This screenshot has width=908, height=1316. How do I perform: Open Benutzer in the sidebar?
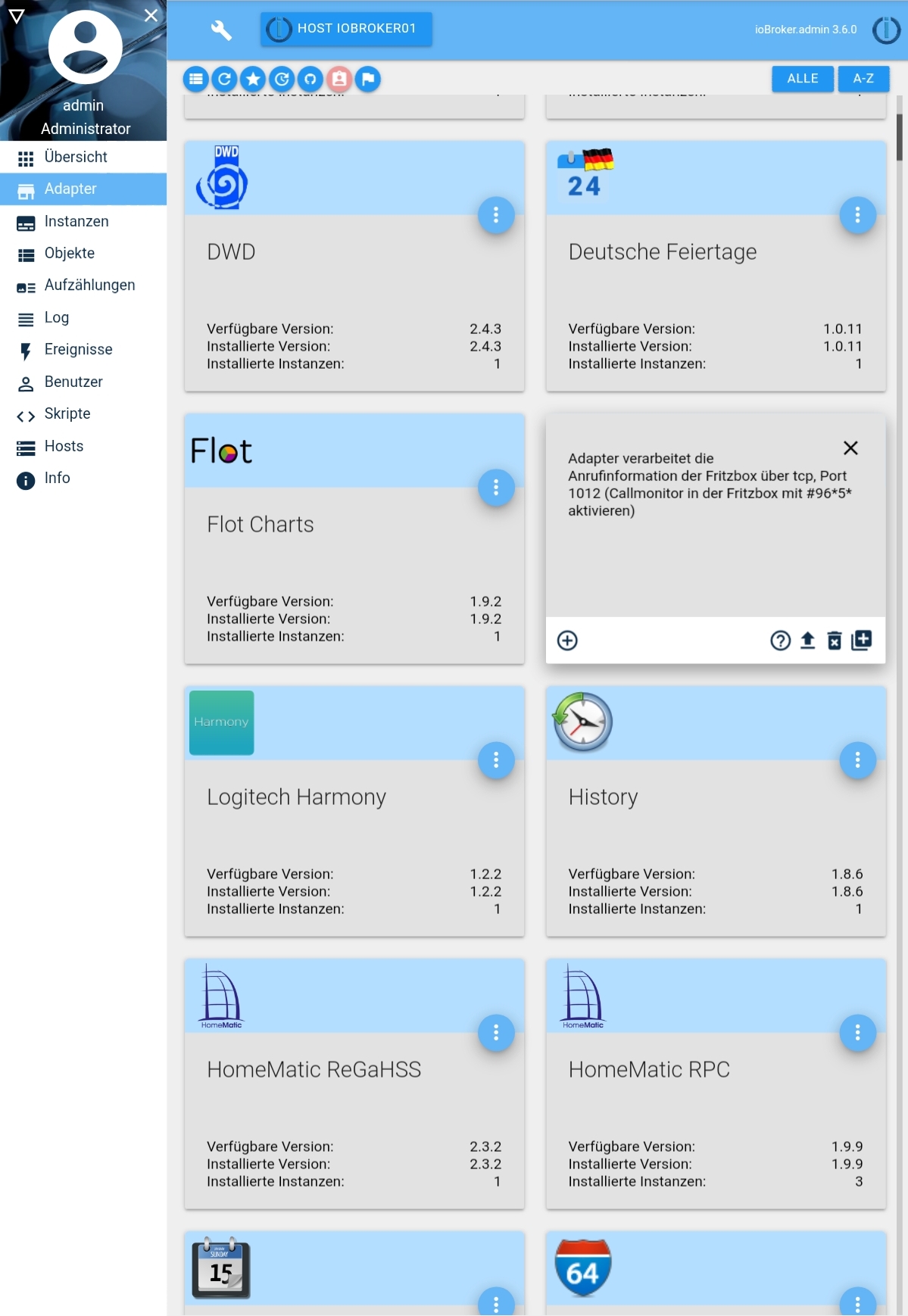[x=83, y=382]
